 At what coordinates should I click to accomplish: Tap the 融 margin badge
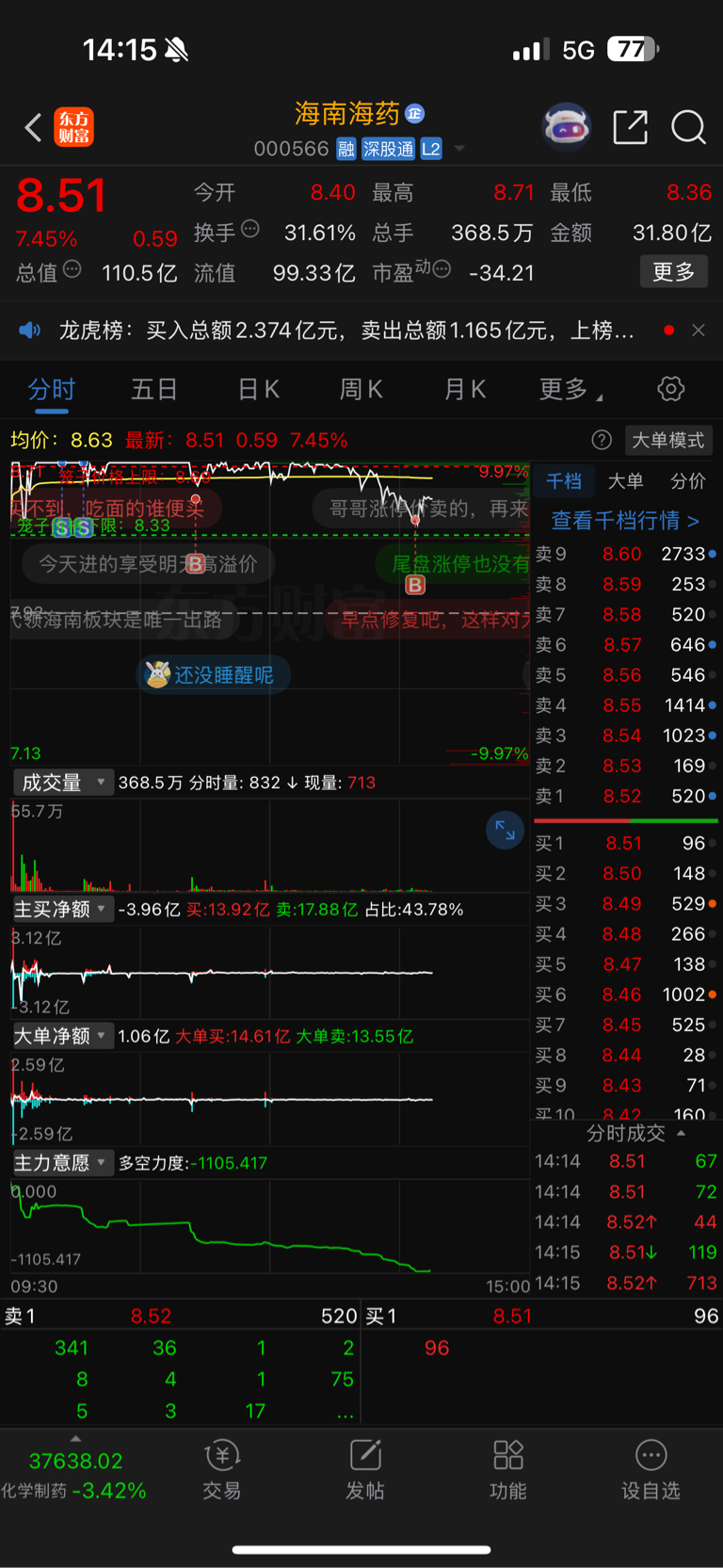346,149
